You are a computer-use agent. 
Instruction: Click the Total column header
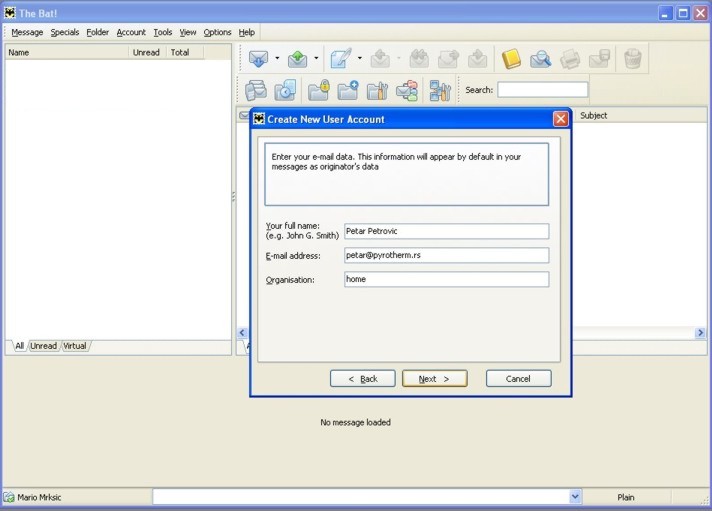coord(185,52)
